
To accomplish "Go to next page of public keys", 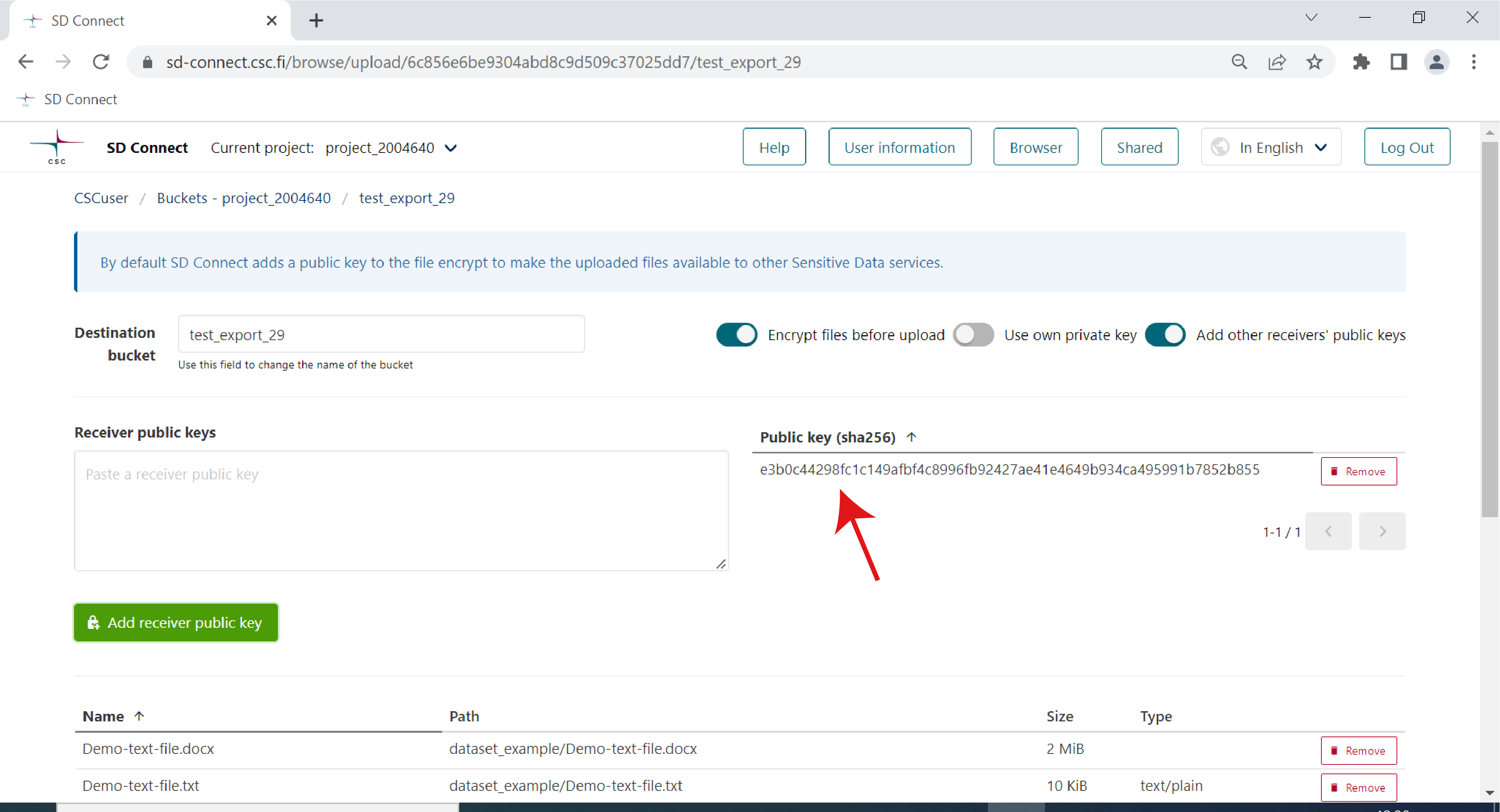I will click(1383, 531).
